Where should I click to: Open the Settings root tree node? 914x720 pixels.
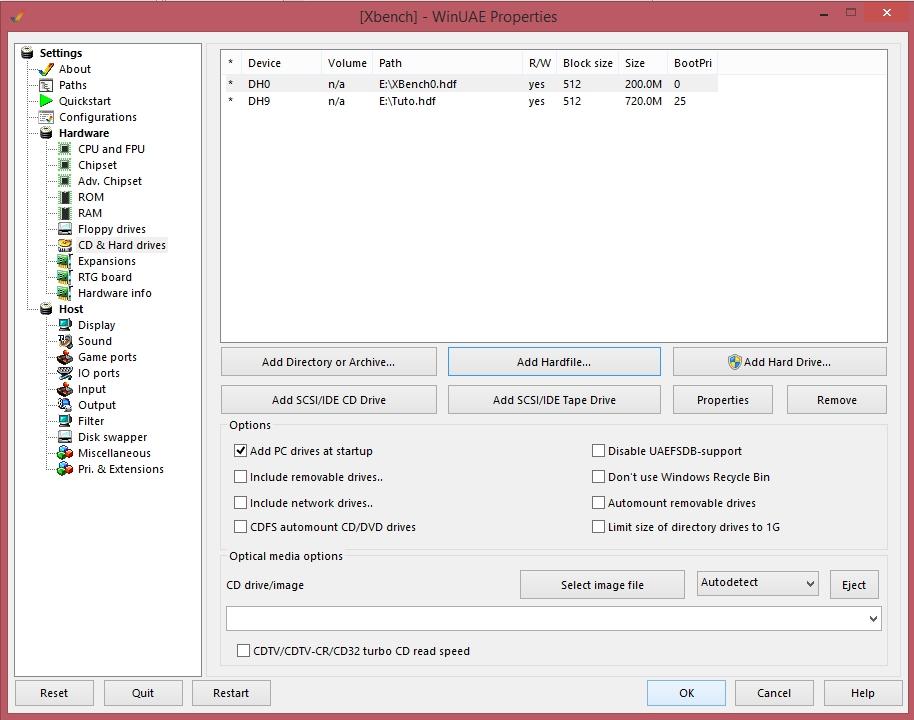[61, 53]
